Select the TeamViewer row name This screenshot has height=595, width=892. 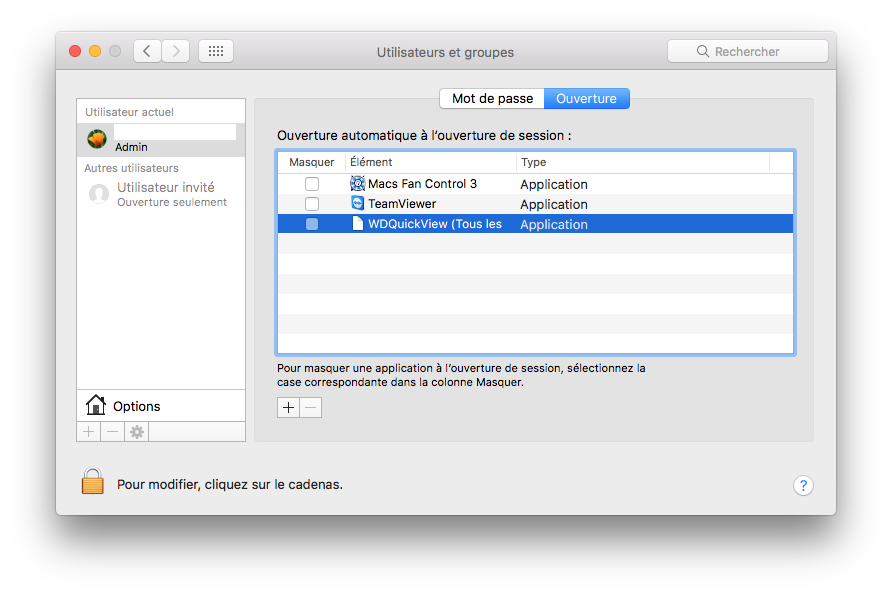[402, 204]
